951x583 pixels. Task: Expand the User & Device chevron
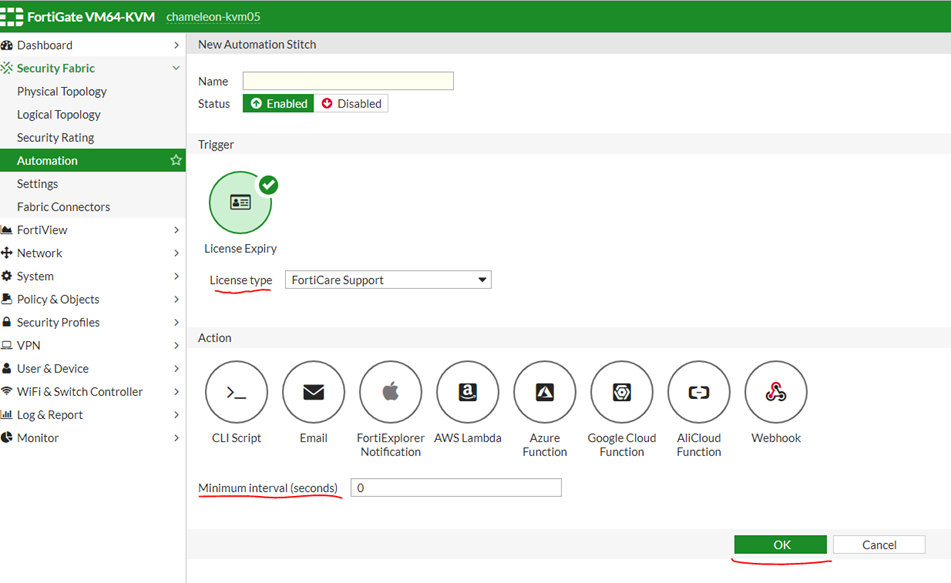[x=176, y=368]
